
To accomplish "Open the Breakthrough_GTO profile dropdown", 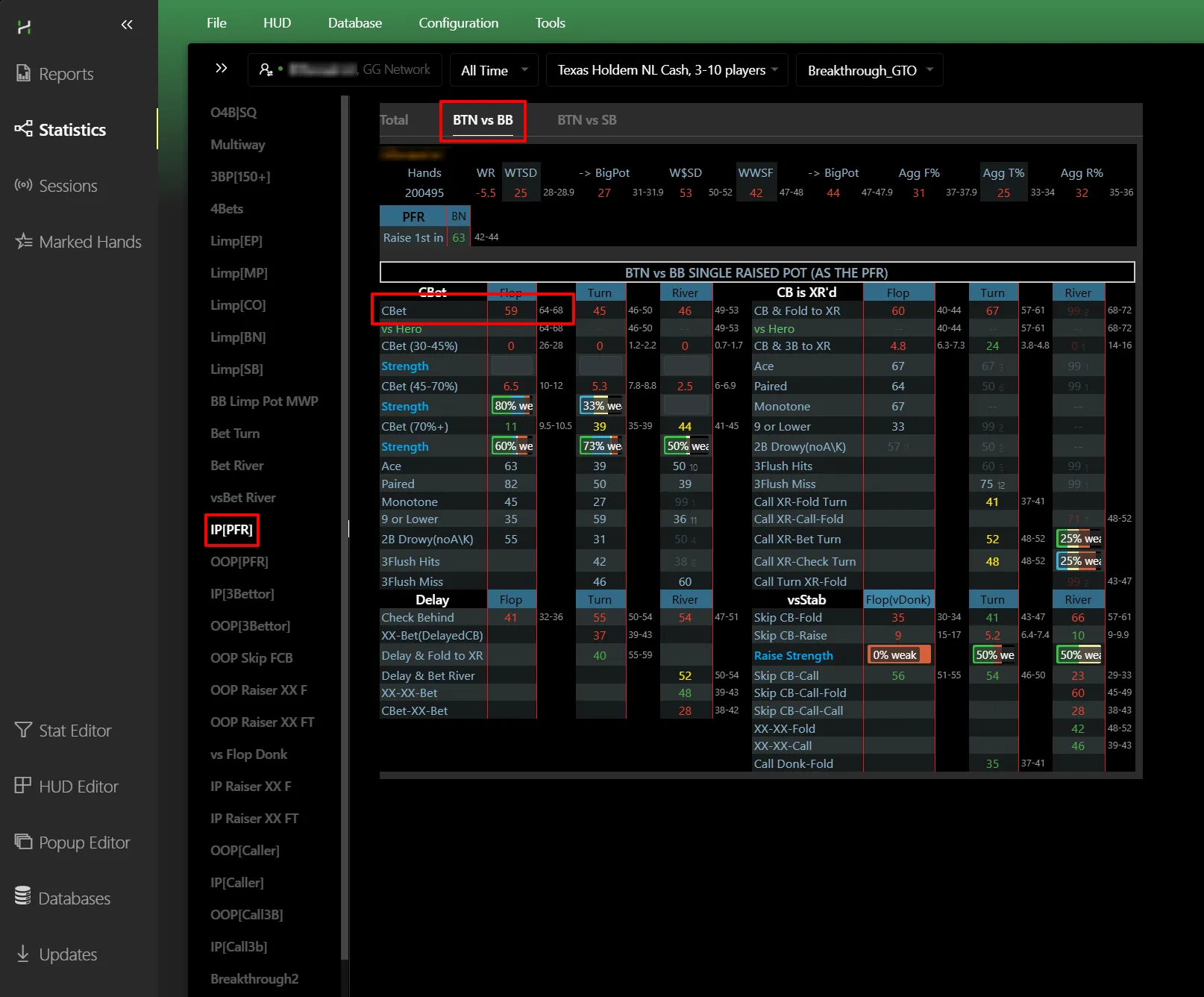I will (x=869, y=70).
